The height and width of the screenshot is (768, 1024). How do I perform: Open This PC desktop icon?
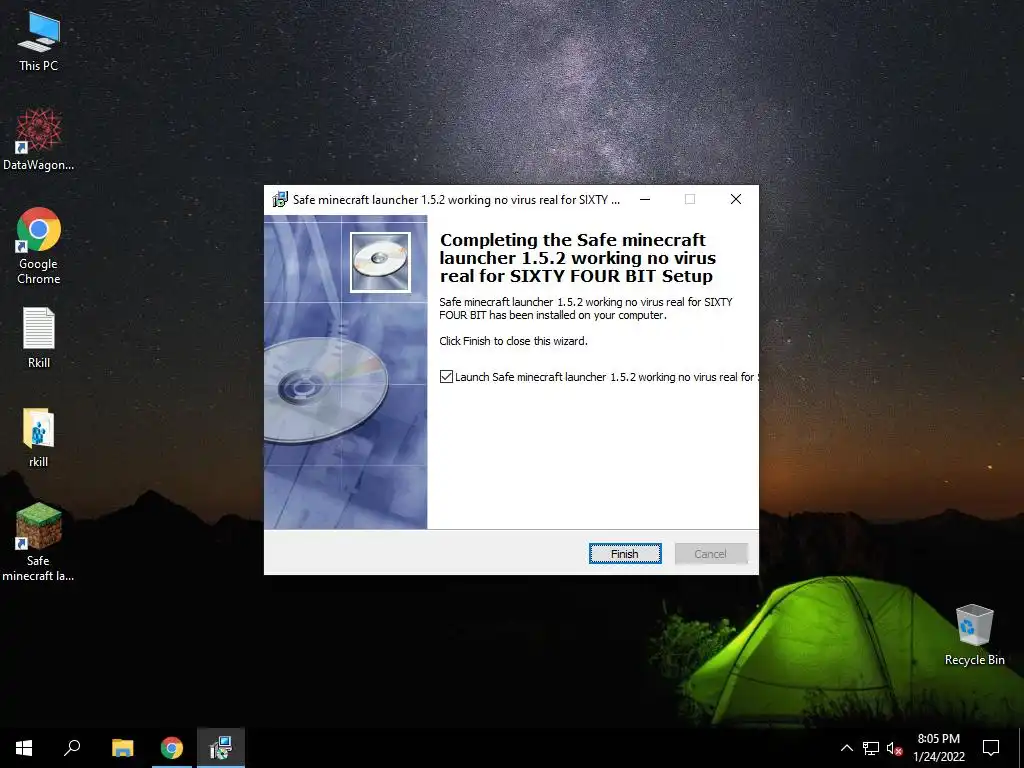tap(39, 41)
